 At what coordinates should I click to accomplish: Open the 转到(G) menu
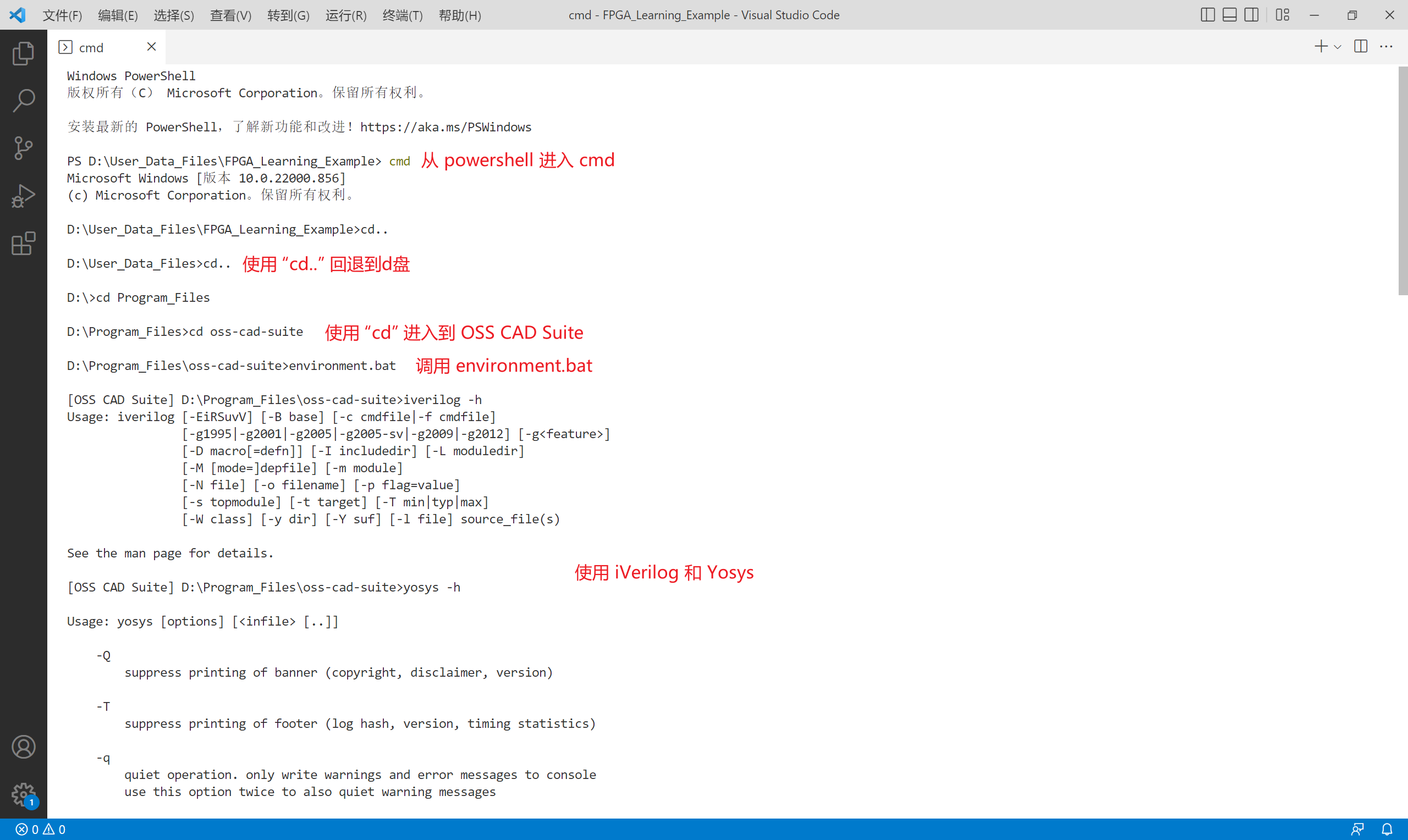(288, 15)
